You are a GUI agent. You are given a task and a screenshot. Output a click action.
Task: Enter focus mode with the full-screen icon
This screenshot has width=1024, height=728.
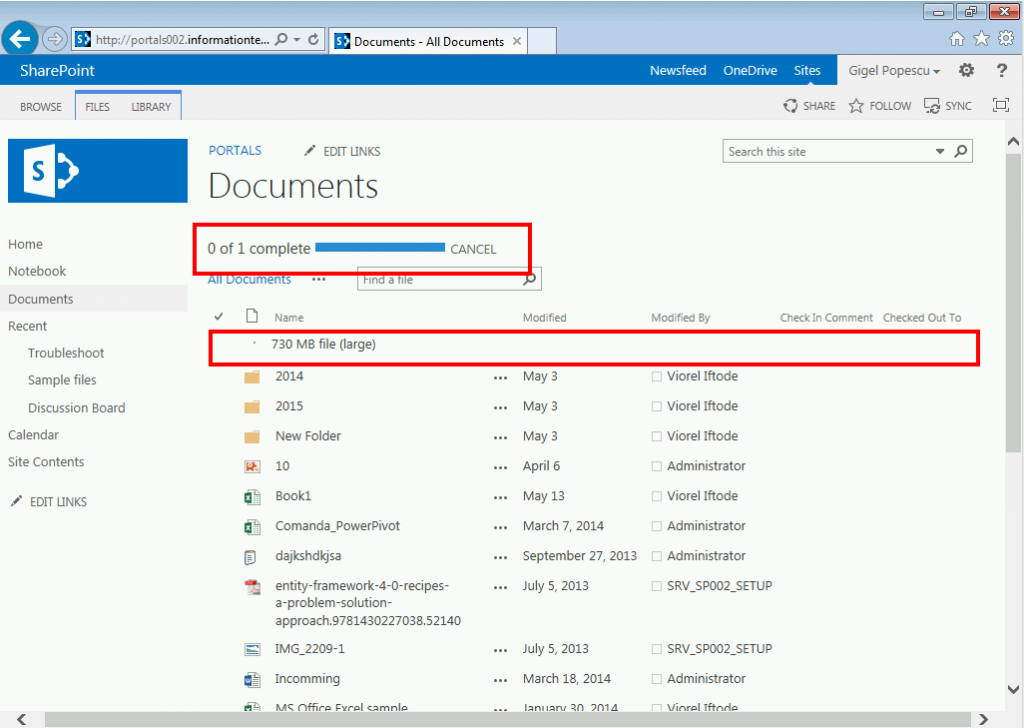(1001, 105)
